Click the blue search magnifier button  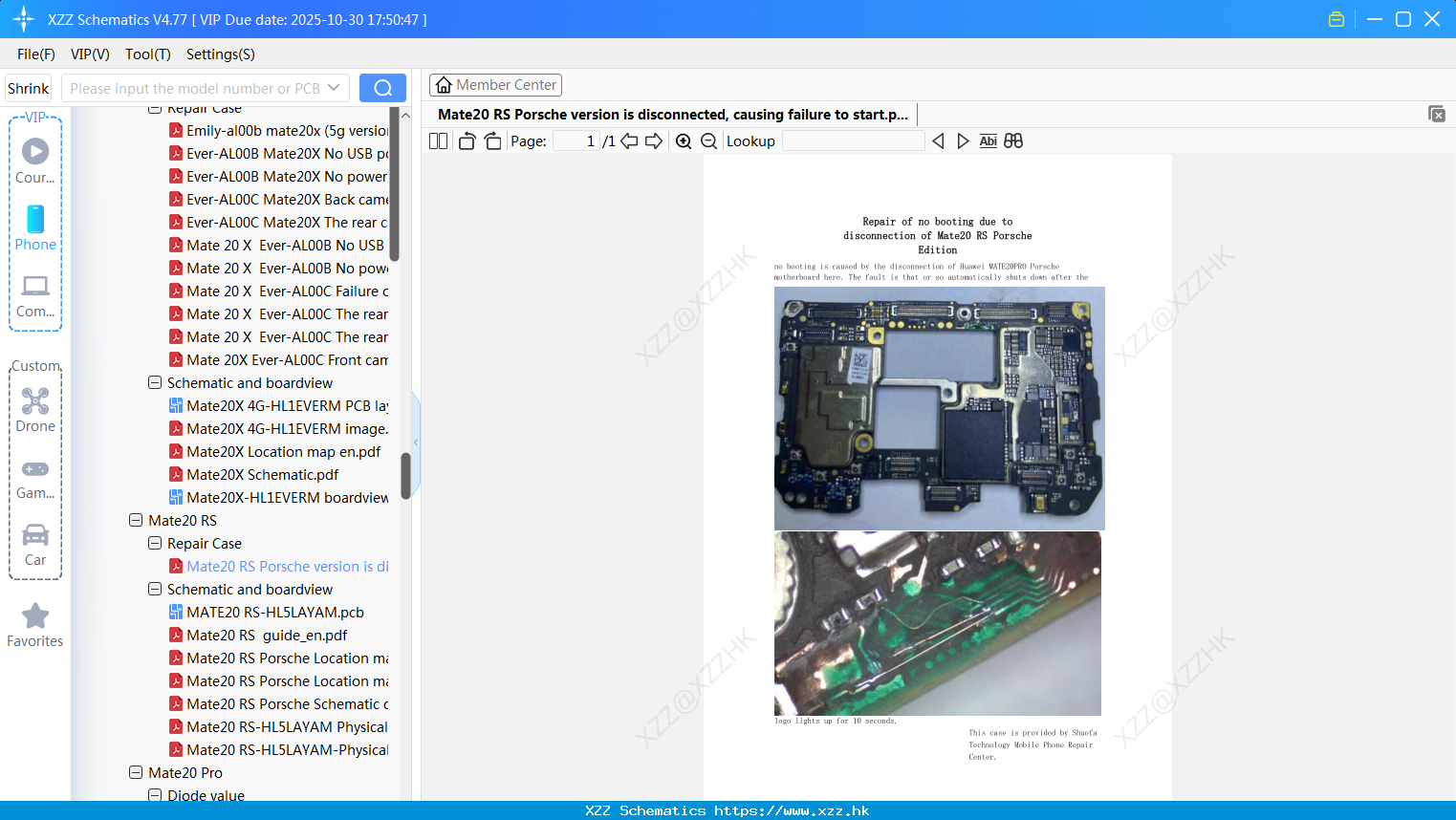(x=382, y=88)
